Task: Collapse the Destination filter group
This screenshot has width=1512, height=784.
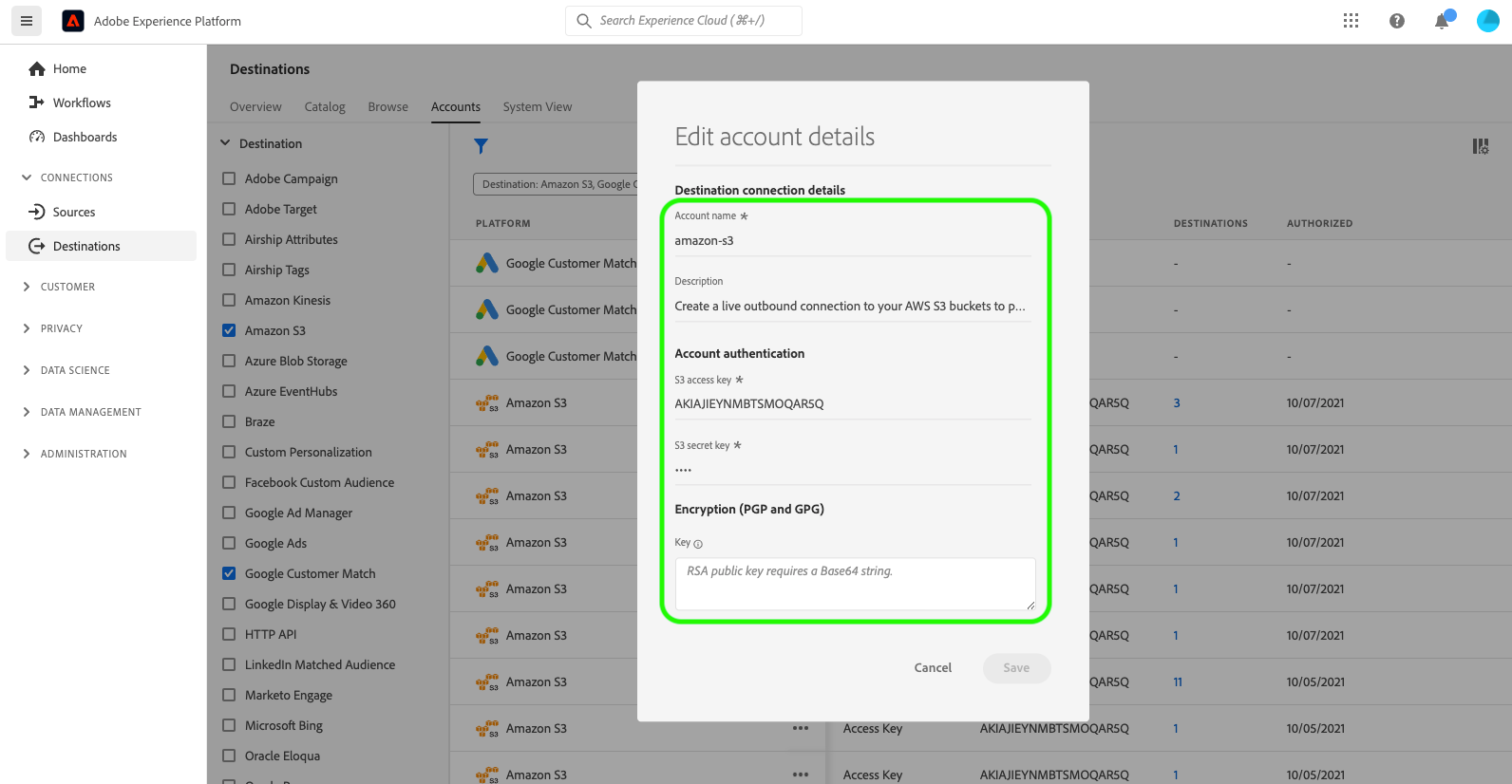Action: coord(225,143)
